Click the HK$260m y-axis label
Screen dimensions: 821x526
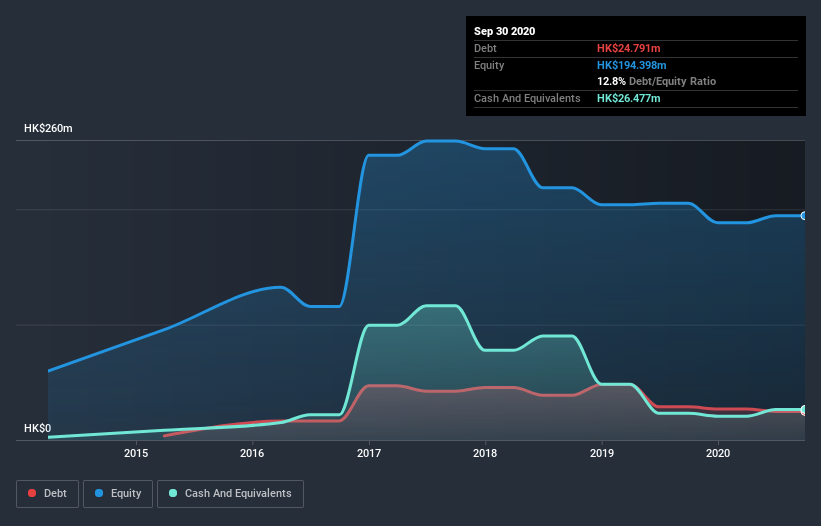click(48, 128)
